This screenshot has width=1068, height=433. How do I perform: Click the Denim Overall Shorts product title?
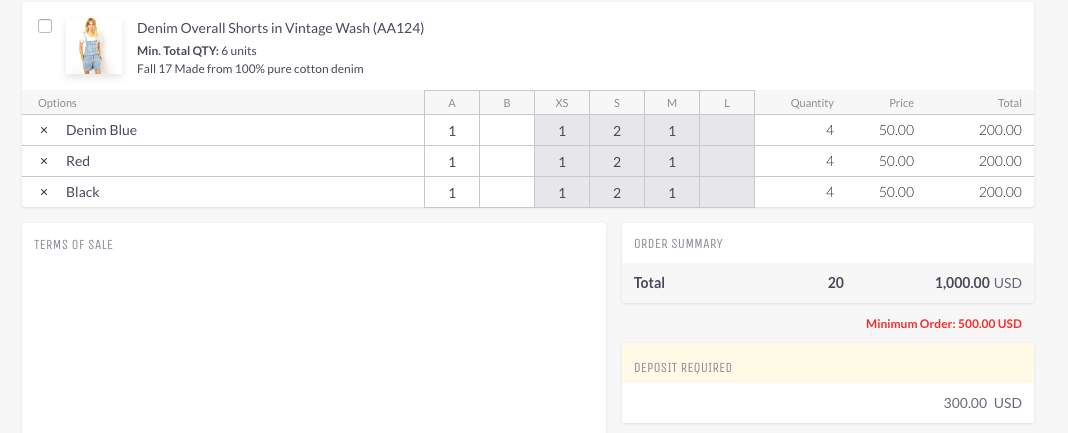[x=281, y=28]
